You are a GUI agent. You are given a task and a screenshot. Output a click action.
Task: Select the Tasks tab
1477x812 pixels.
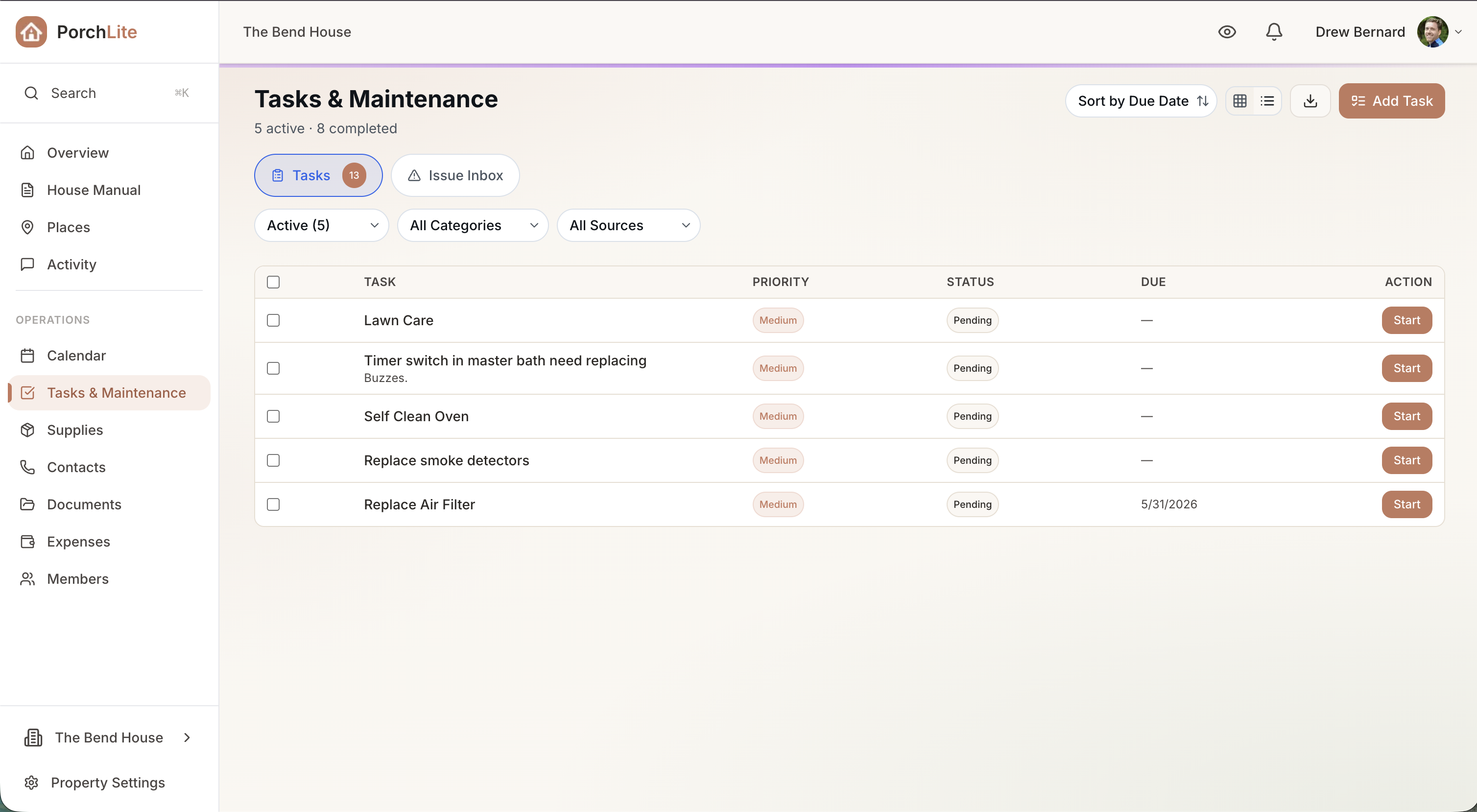click(x=318, y=175)
